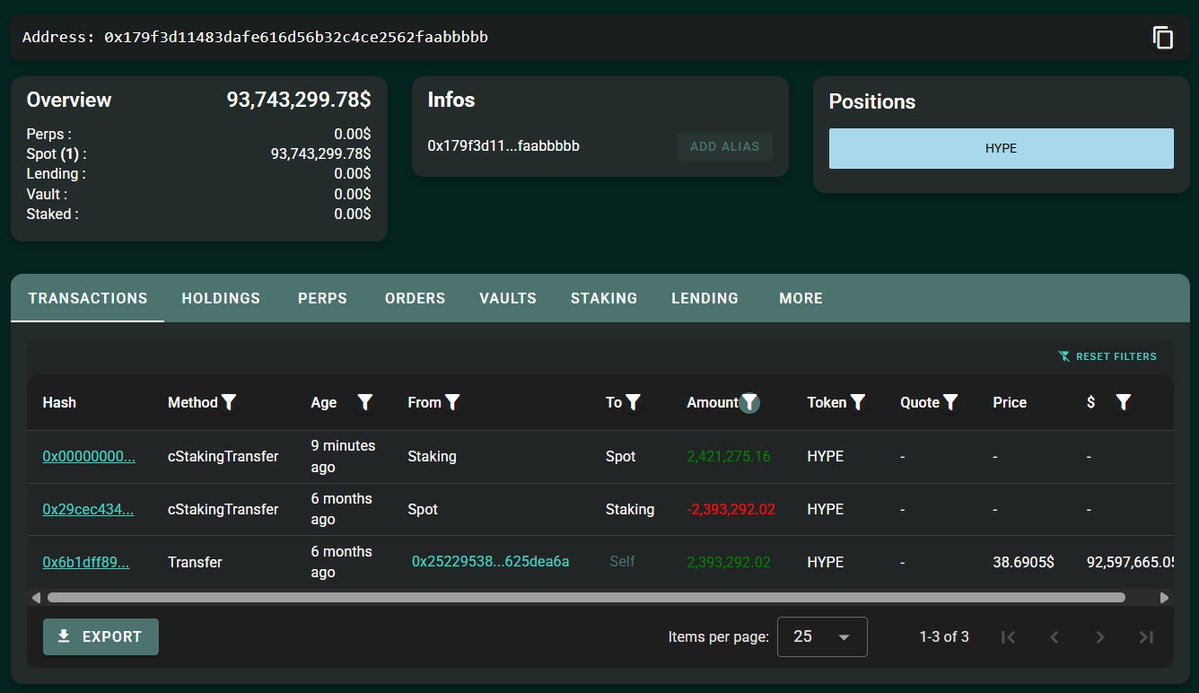This screenshot has height=693, width=1199.
Task: Switch to the Orders tab
Action: pos(414,298)
